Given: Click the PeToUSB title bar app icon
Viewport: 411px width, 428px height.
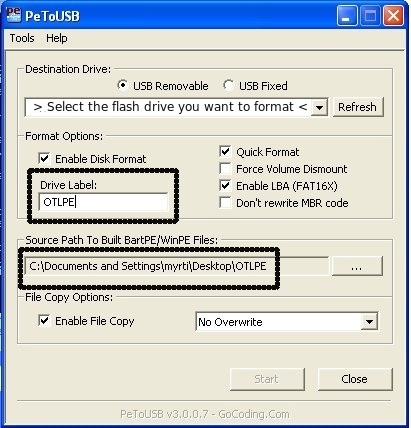Looking at the screenshot, I should (x=14, y=15).
